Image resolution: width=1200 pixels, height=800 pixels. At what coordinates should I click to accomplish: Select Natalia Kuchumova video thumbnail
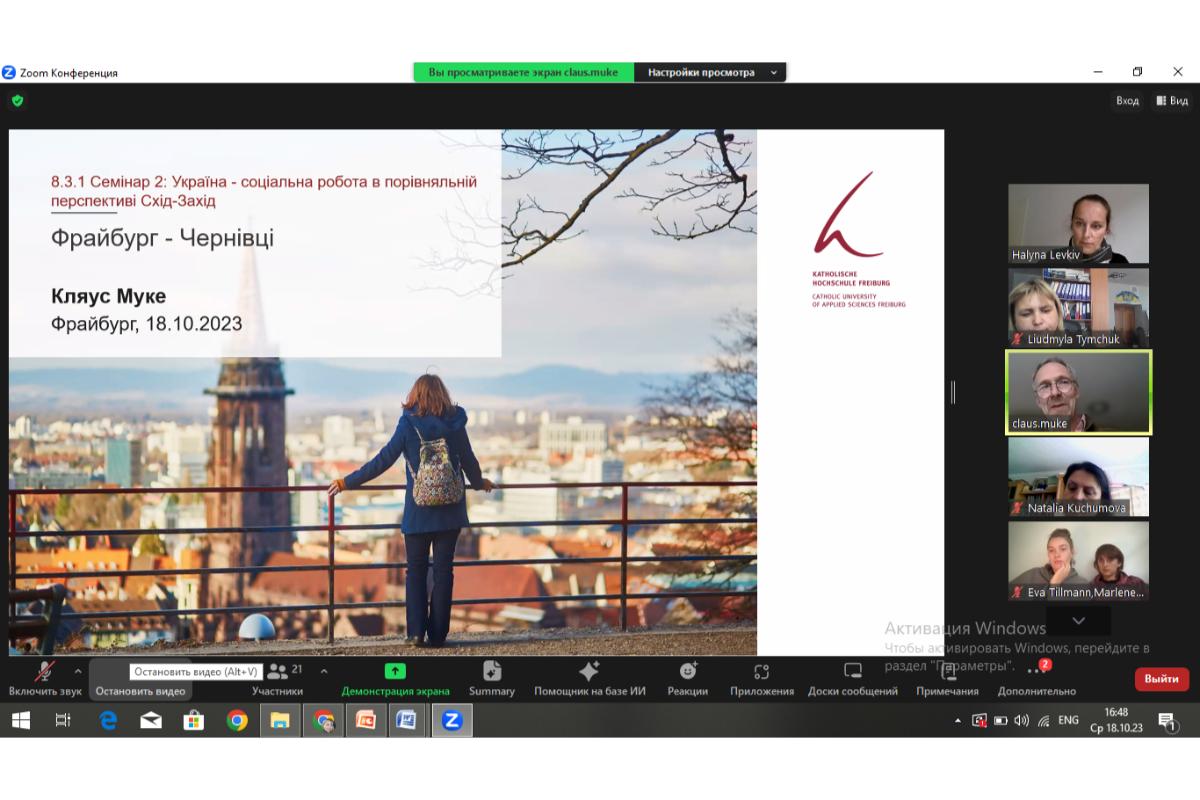1078,476
